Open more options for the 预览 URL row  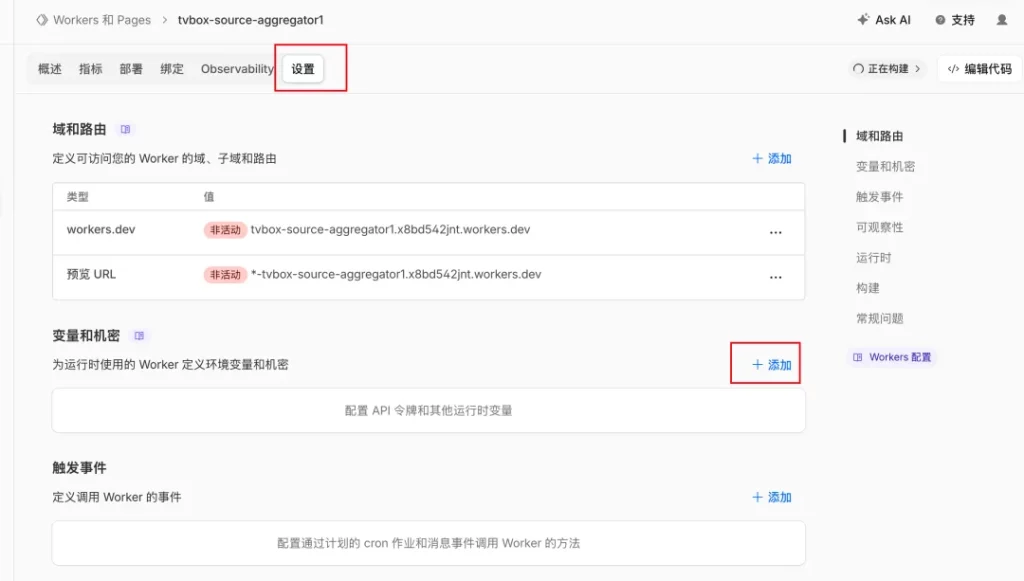pos(775,277)
